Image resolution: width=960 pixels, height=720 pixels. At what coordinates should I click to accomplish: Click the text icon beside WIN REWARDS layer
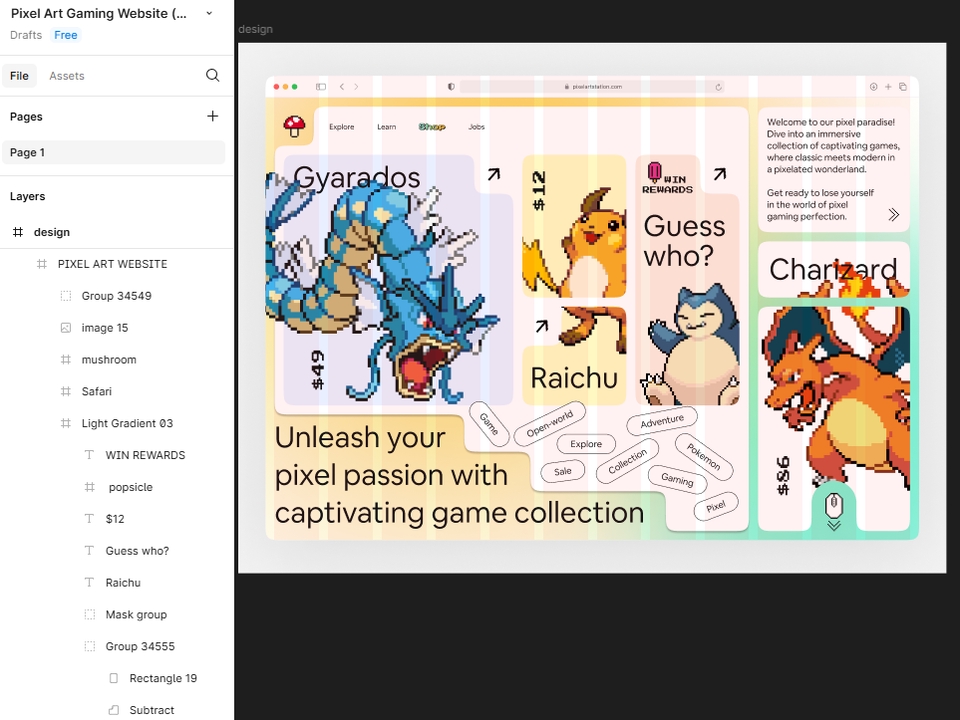pos(89,455)
